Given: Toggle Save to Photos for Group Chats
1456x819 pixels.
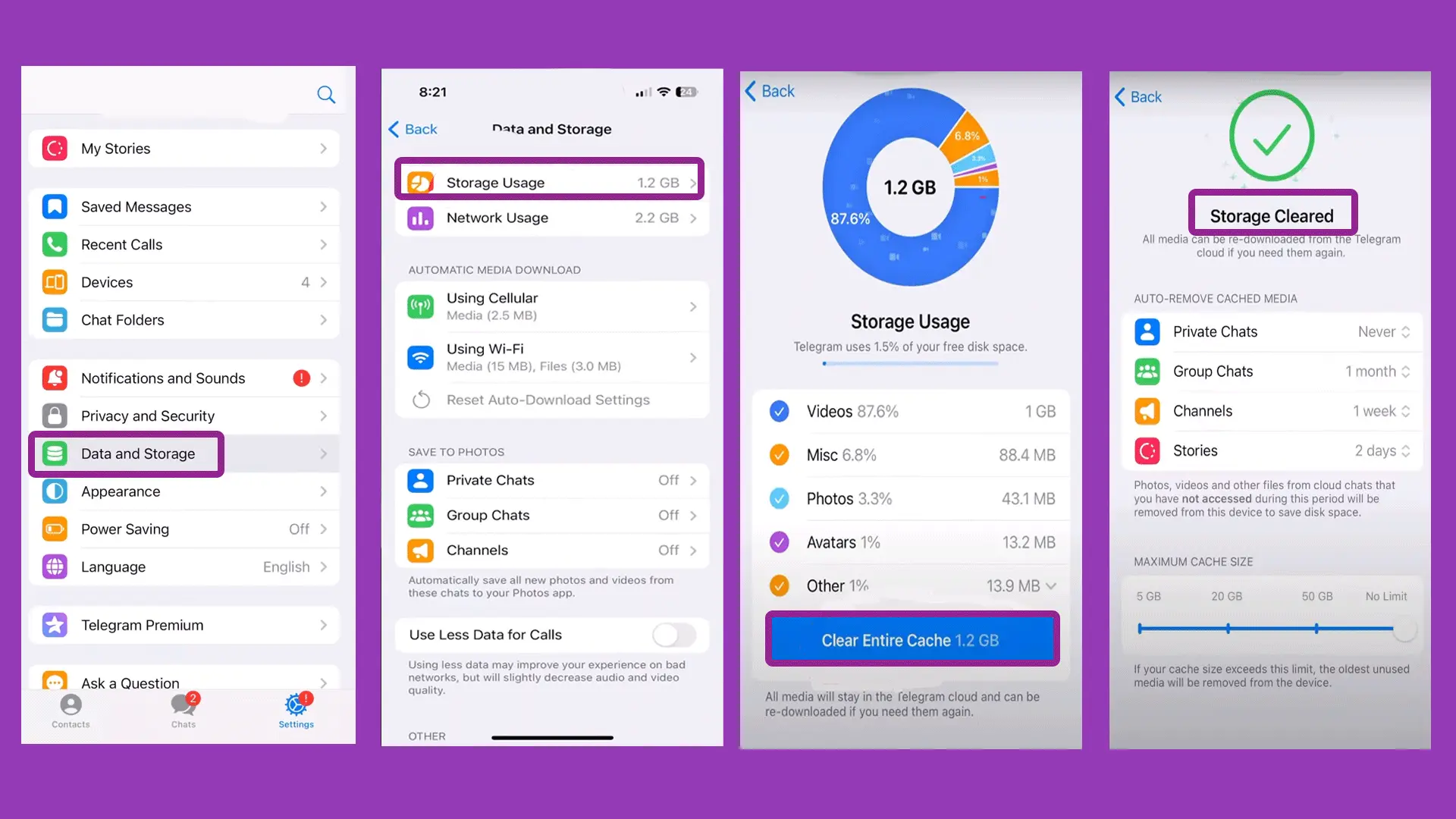Looking at the screenshot, I should point(552,514).
